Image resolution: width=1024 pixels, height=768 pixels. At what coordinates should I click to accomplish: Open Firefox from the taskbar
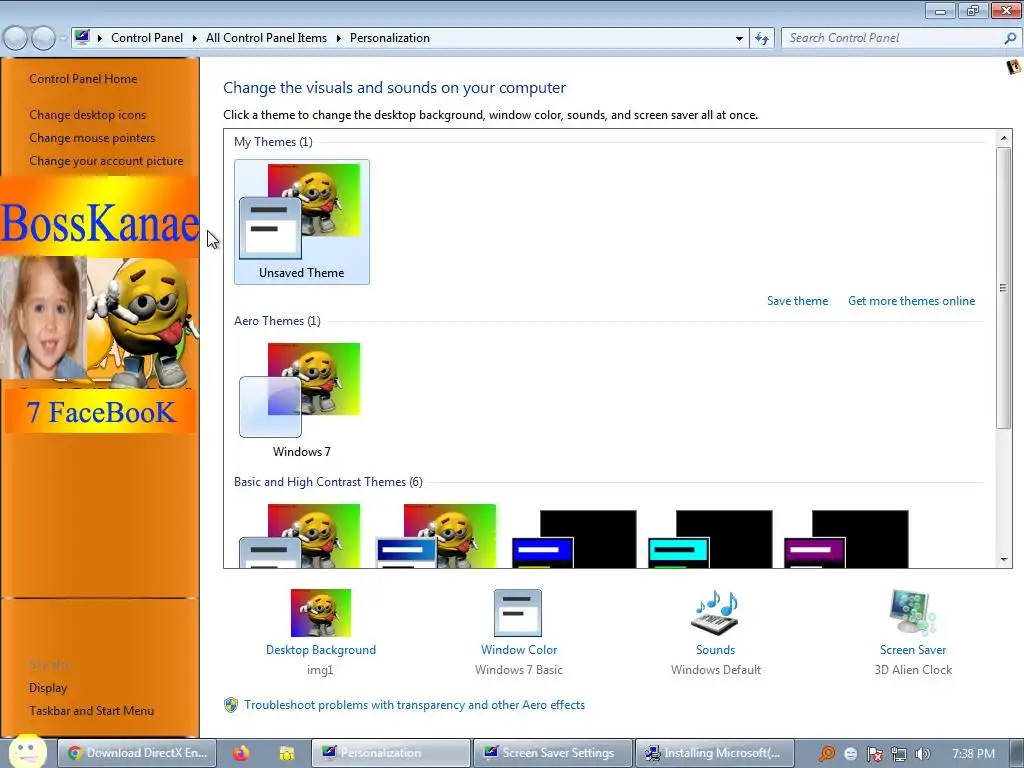(241, 753)
